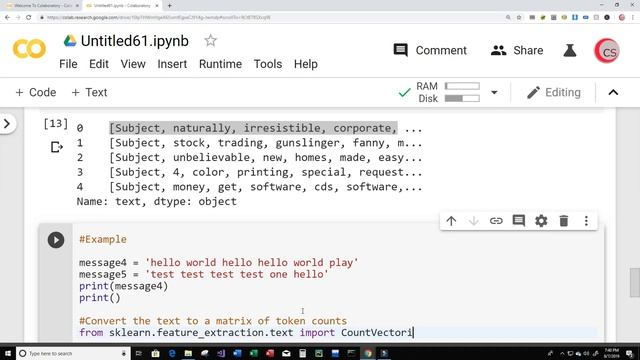
Task: Launch Microsoft Edge from the taskbar
Action: [172, 353]
